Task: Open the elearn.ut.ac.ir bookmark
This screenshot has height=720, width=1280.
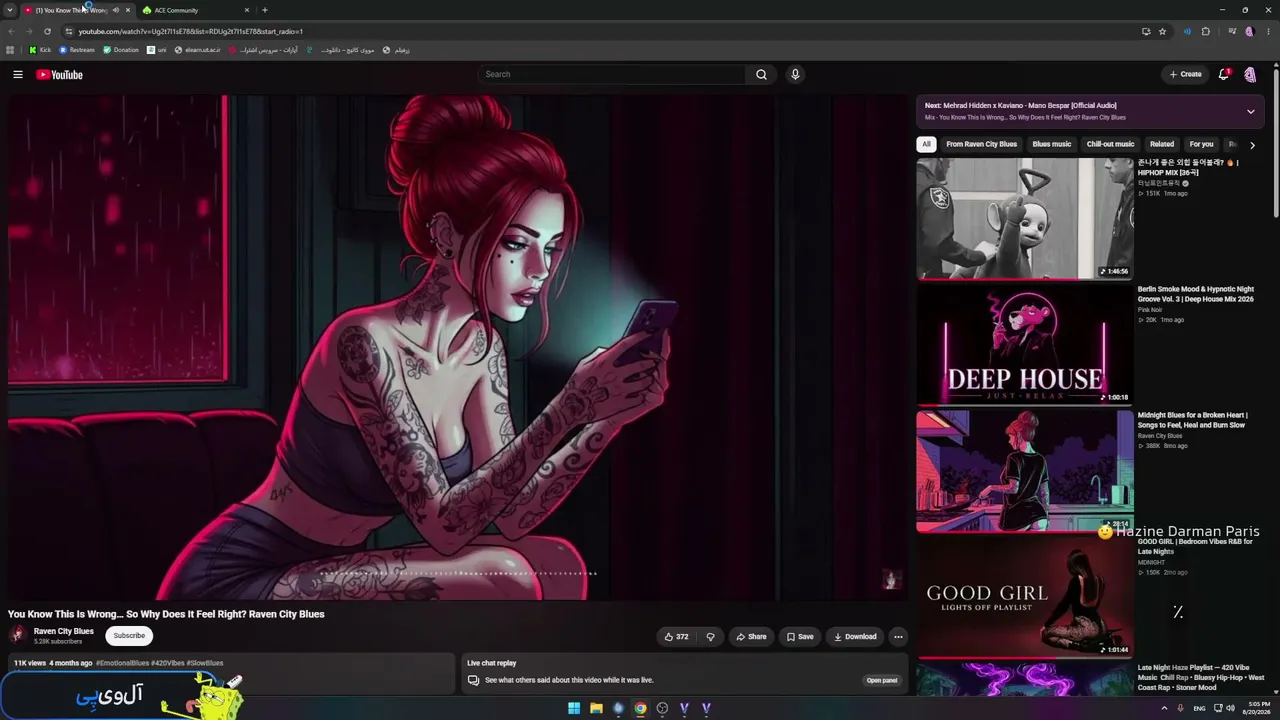Action: (197, 50)
